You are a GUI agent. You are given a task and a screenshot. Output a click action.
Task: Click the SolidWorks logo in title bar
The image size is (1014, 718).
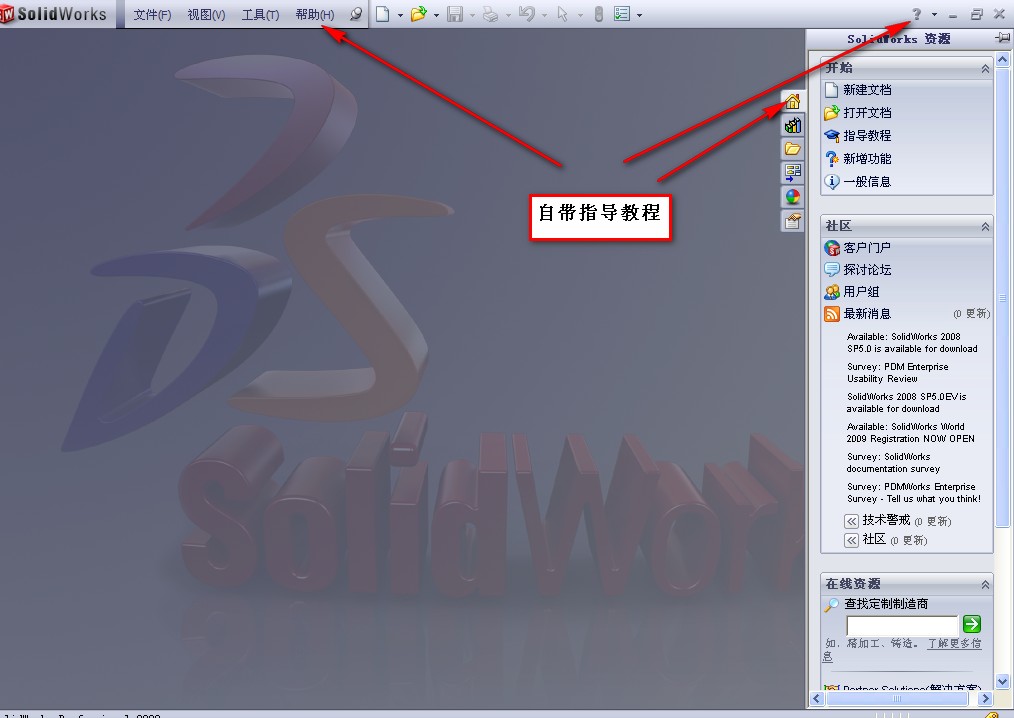pos(54,14)
